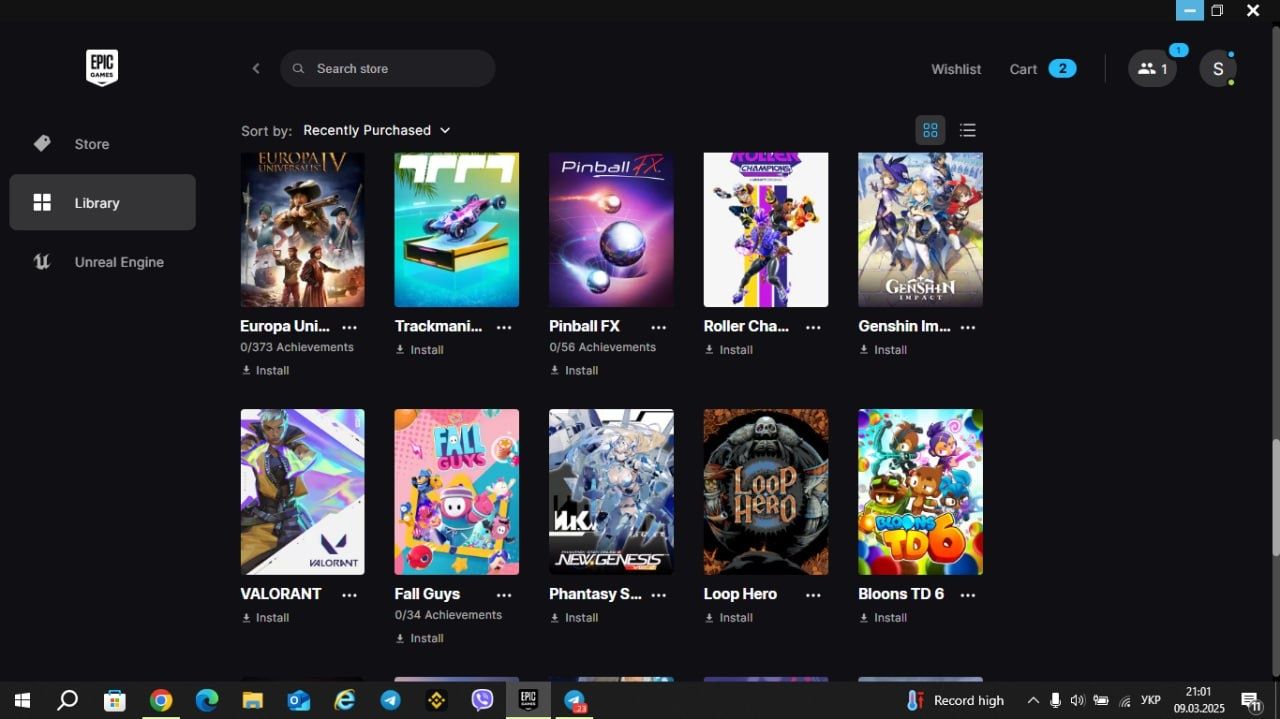Expand the Sort by Recently Purchased dropdown
Viewport: 1280px width, 719px height.
(376, 130)
